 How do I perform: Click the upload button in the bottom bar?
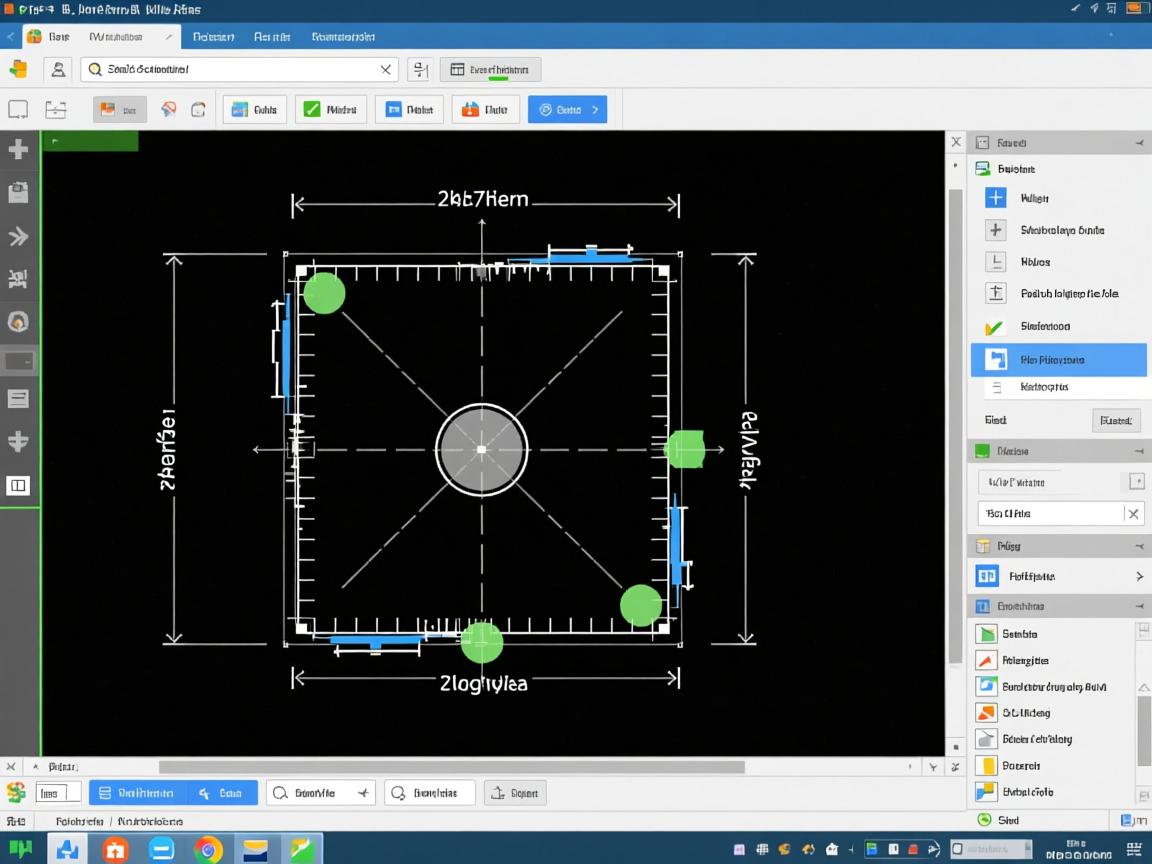tap(515, 793)
